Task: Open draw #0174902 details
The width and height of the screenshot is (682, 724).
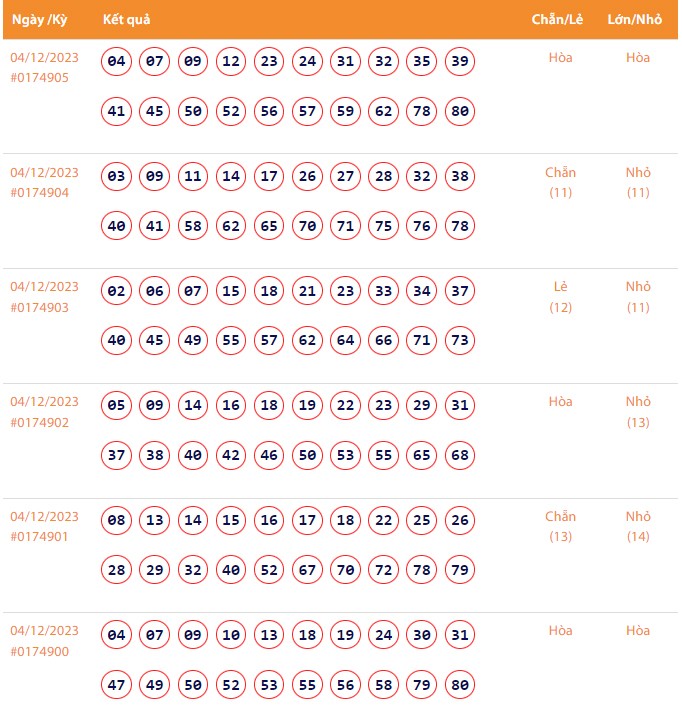Action: [40, 422]
